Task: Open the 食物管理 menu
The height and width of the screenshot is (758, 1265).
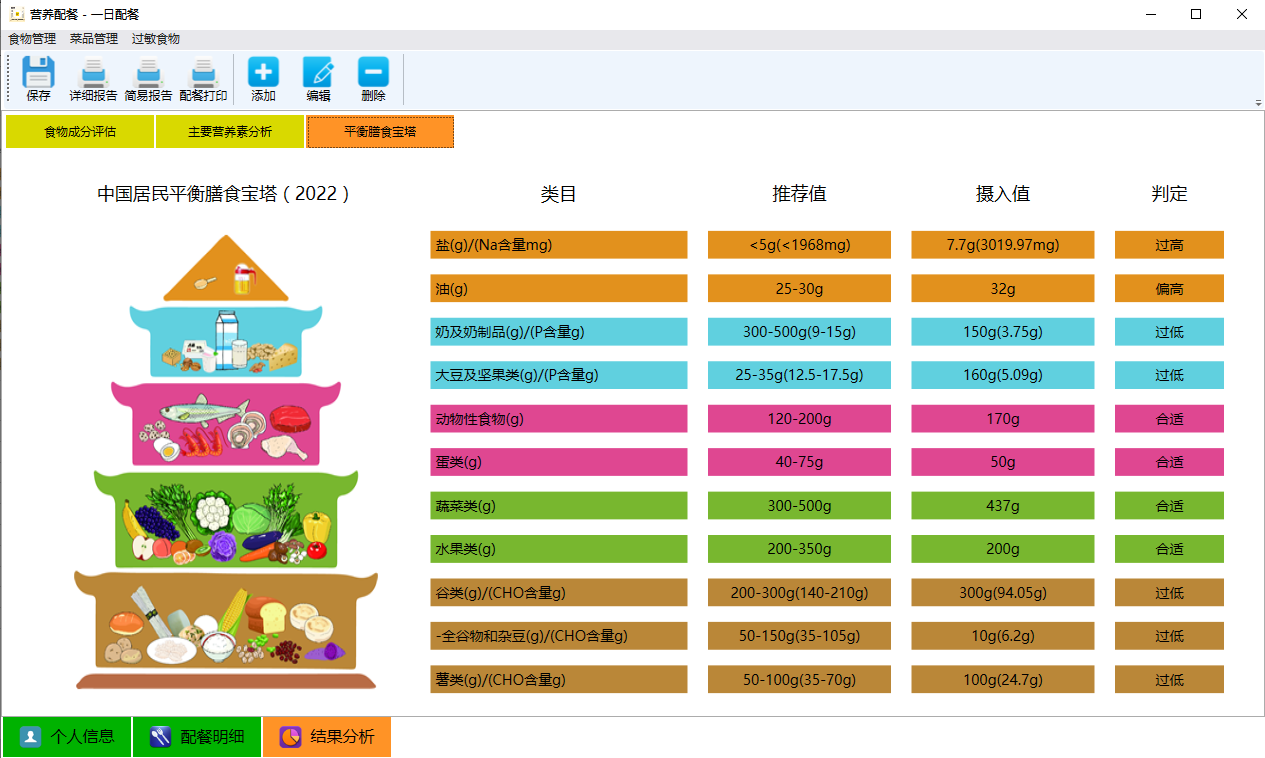Action: [32, 39]
